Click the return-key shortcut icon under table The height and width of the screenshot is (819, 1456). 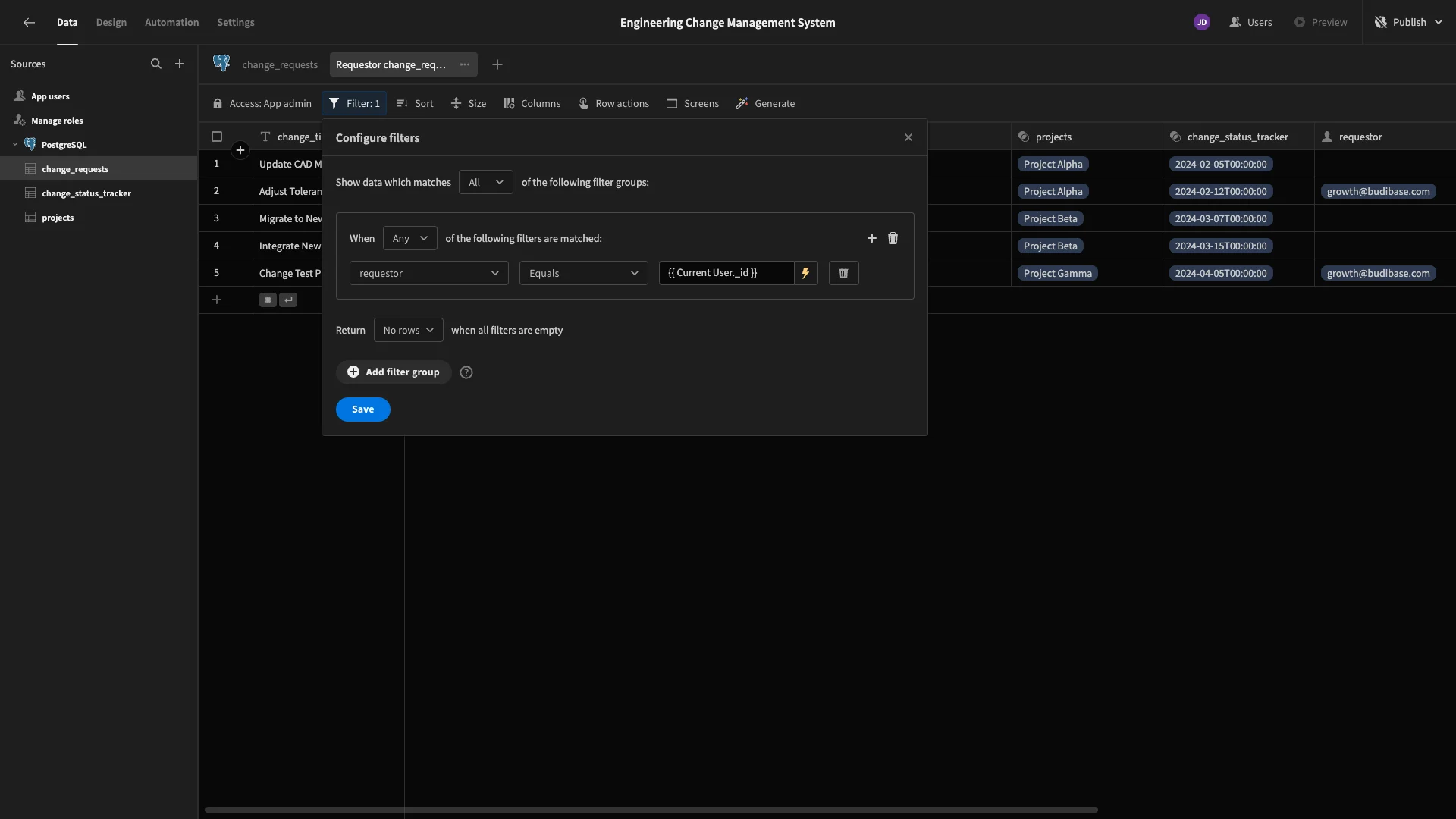(288, 300)
